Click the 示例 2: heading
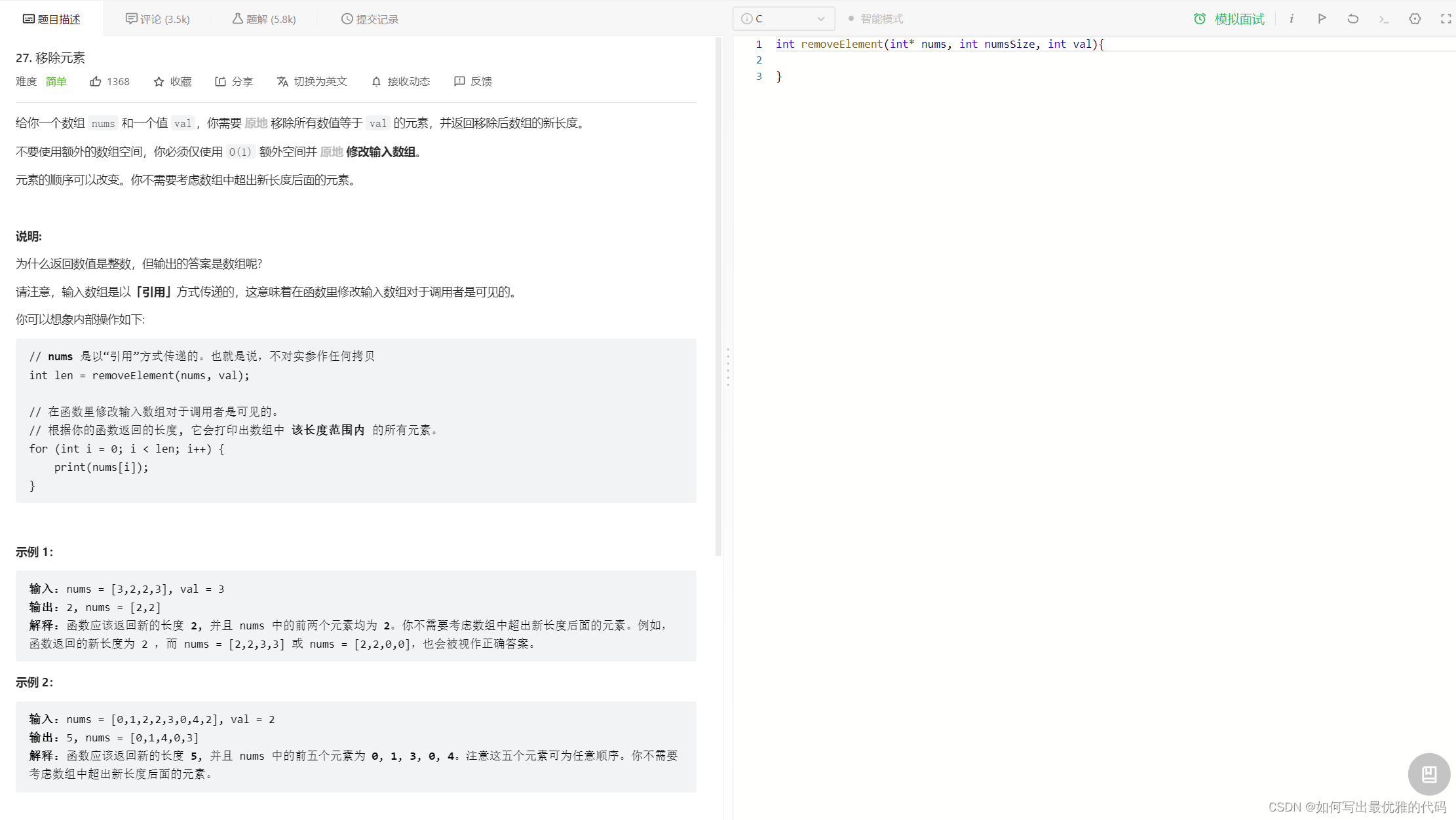The image size is (1456, 820). point(35,682)
